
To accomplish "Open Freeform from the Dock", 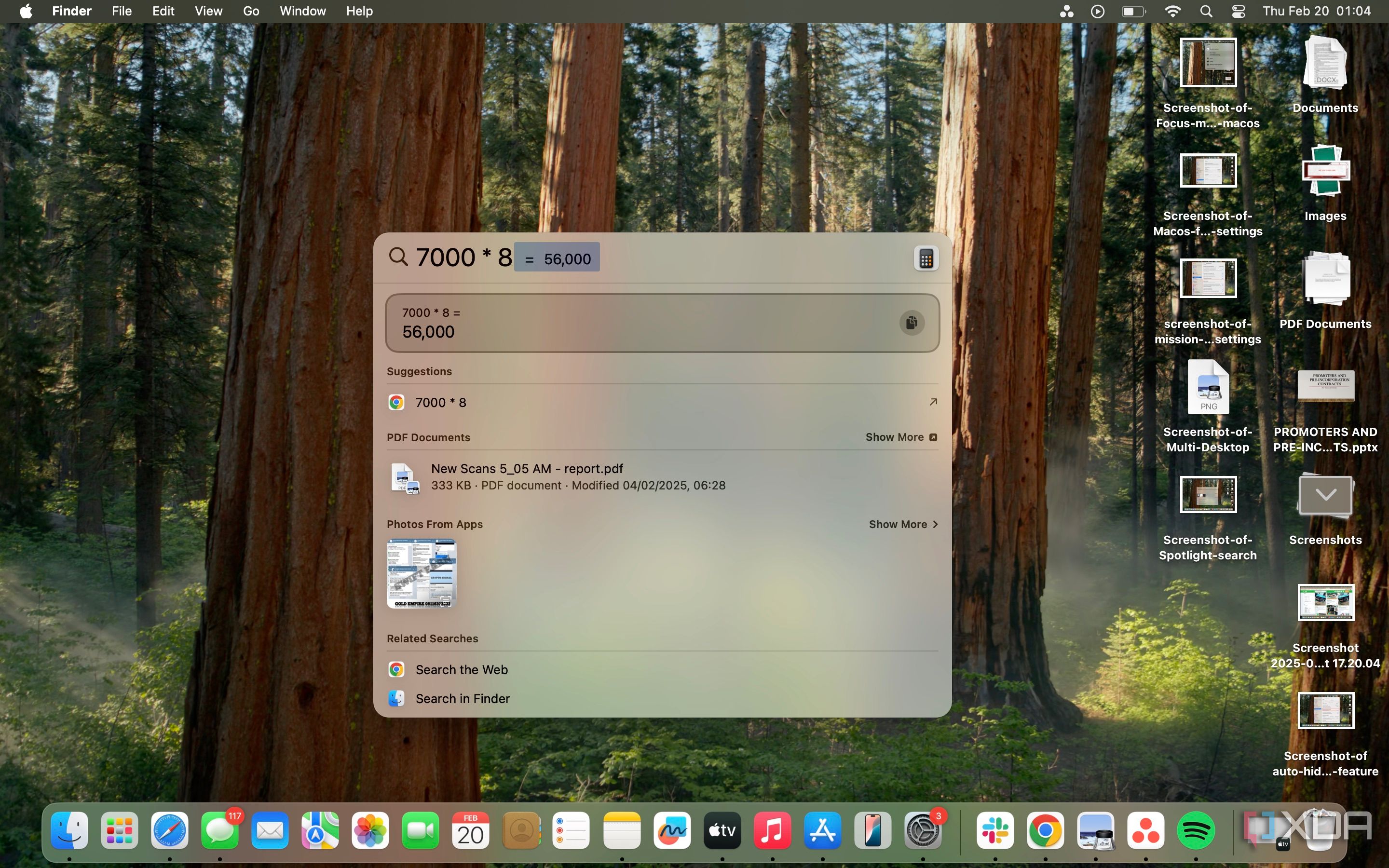I will pyautogui.click(x=671, y=830).
